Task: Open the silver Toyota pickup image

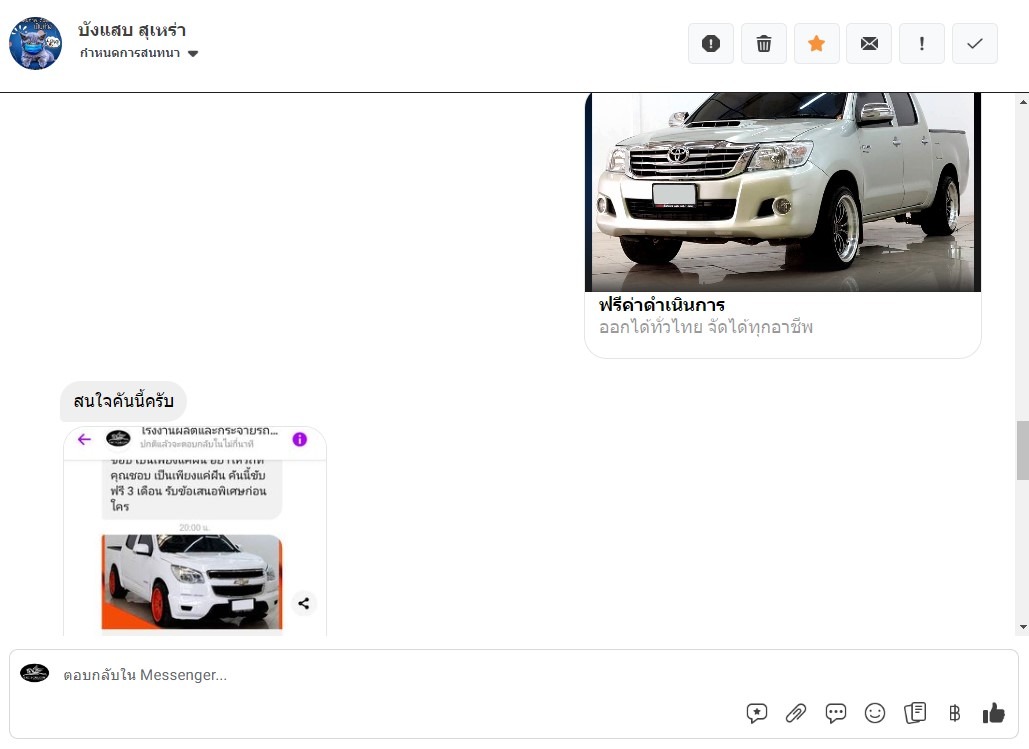Action: [782, 192]
